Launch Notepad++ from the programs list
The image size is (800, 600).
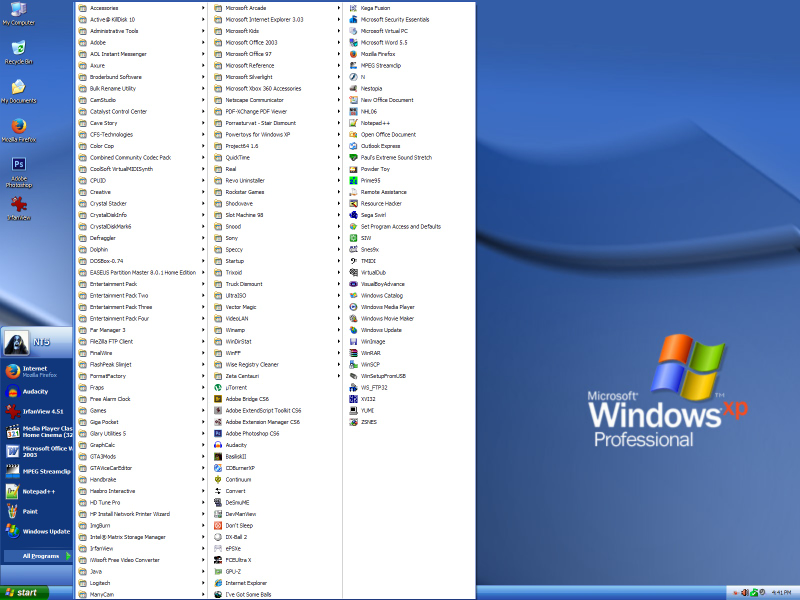coord(375,123)
